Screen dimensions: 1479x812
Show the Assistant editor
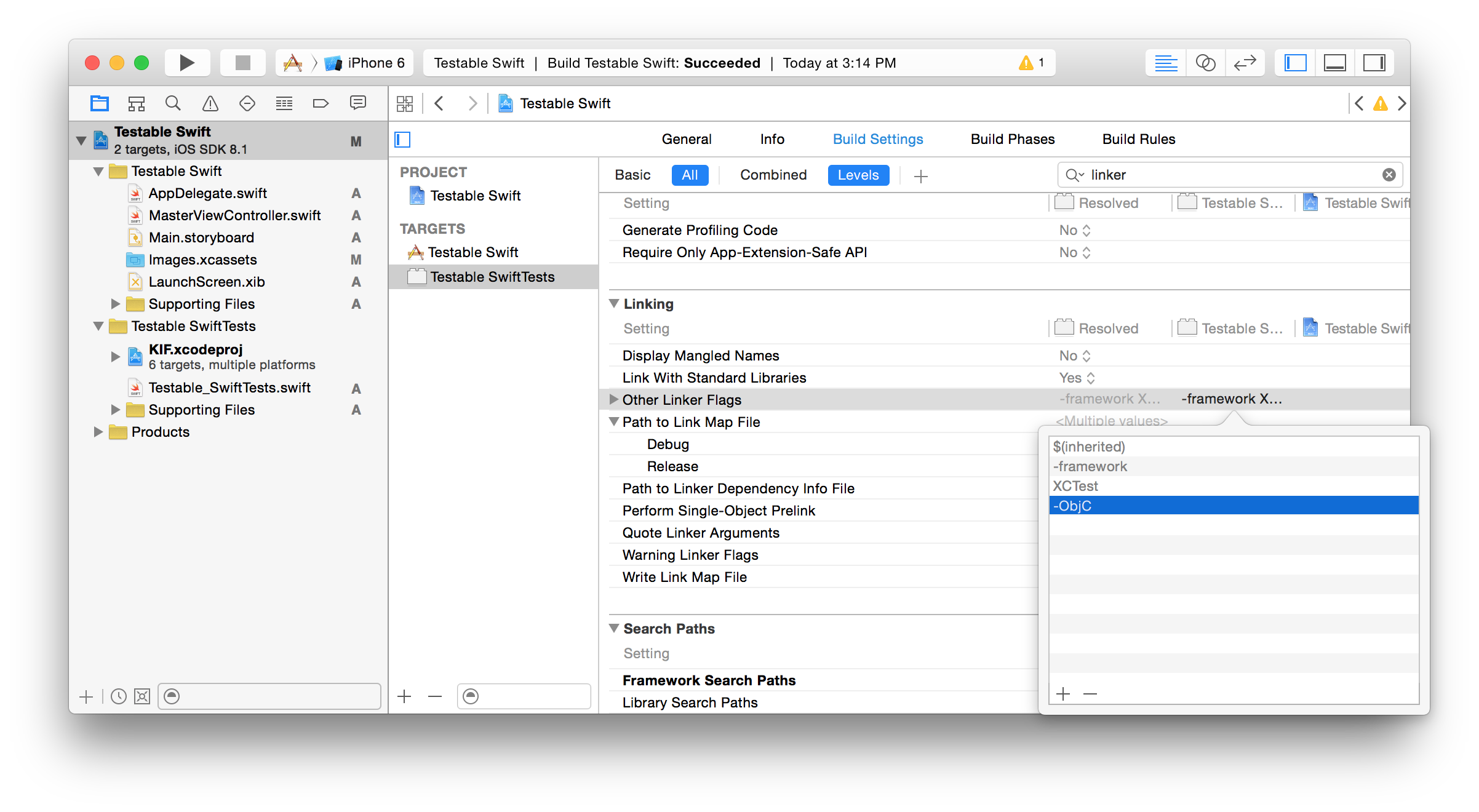(1205, 63)
